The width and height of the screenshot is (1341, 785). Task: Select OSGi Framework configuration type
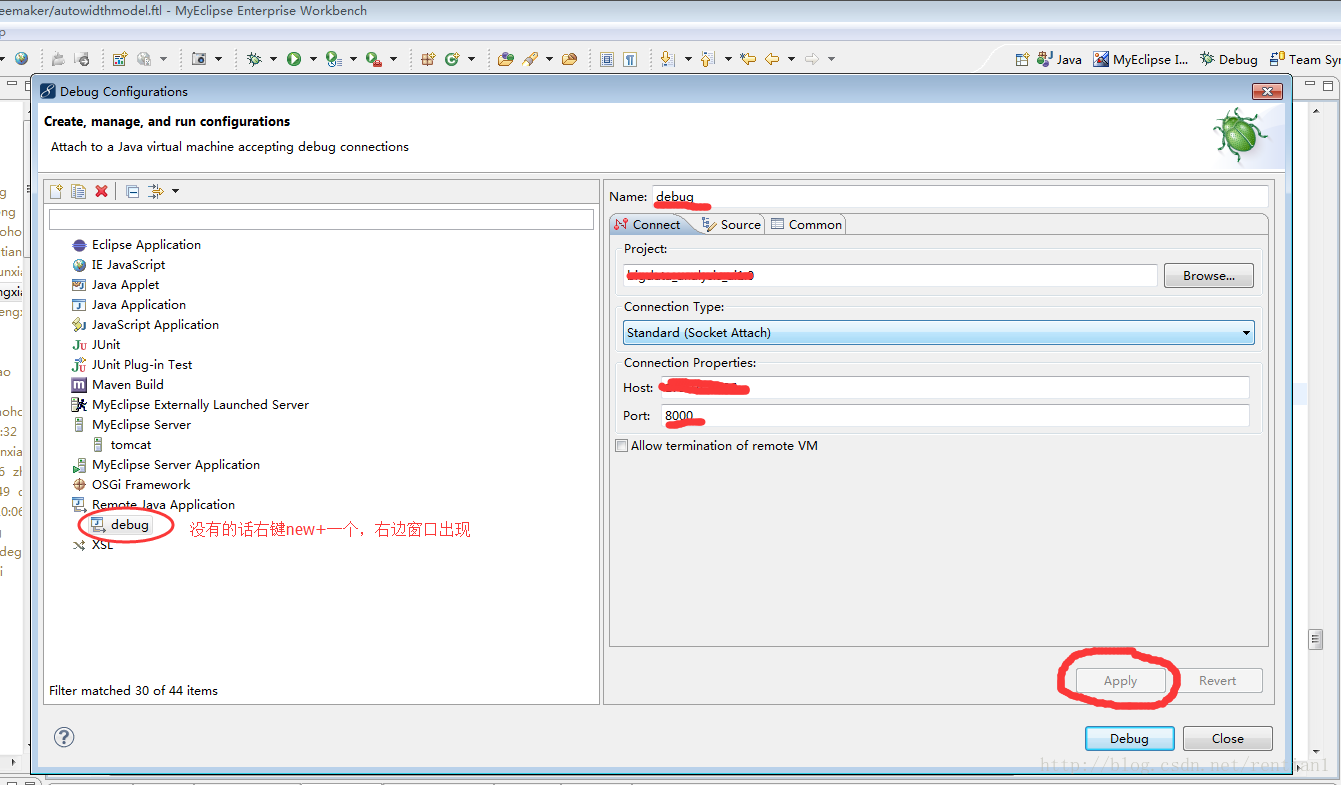pyautogui.click(x=131, y=485)
